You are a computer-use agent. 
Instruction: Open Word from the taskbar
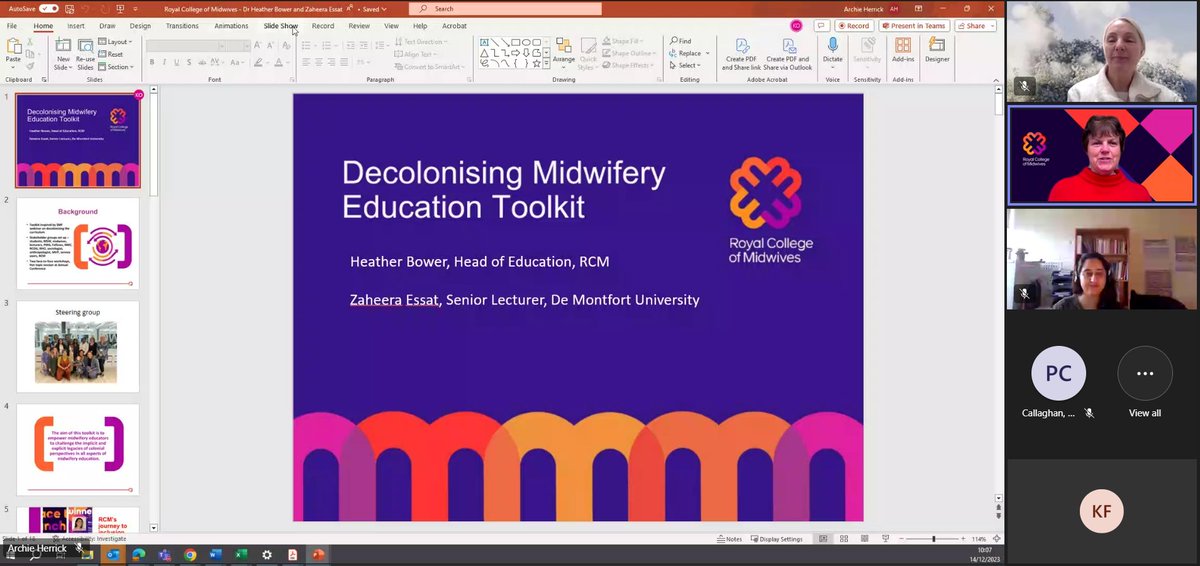pos(216,554)
